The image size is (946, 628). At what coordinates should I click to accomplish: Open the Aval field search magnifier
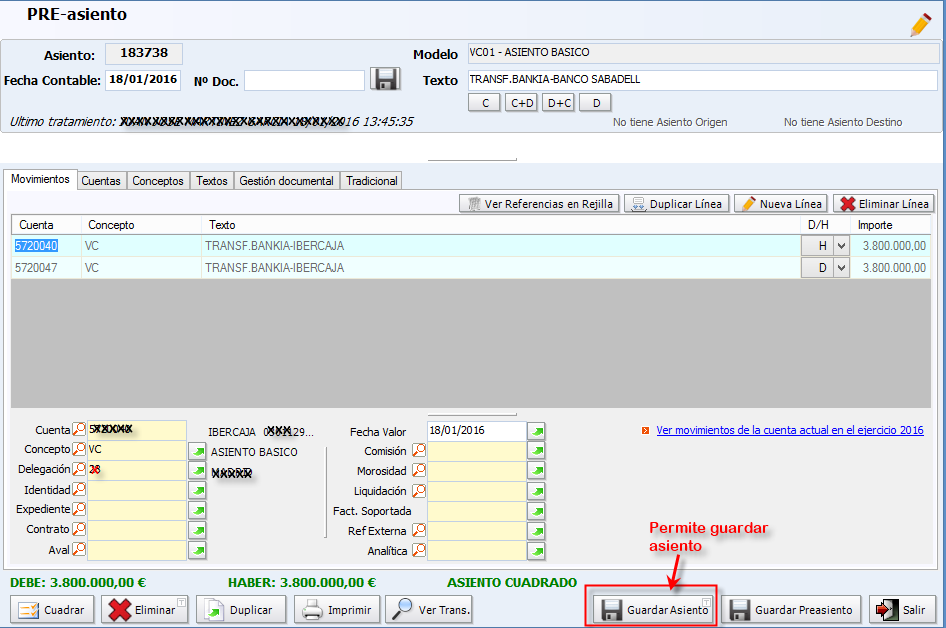79,550
